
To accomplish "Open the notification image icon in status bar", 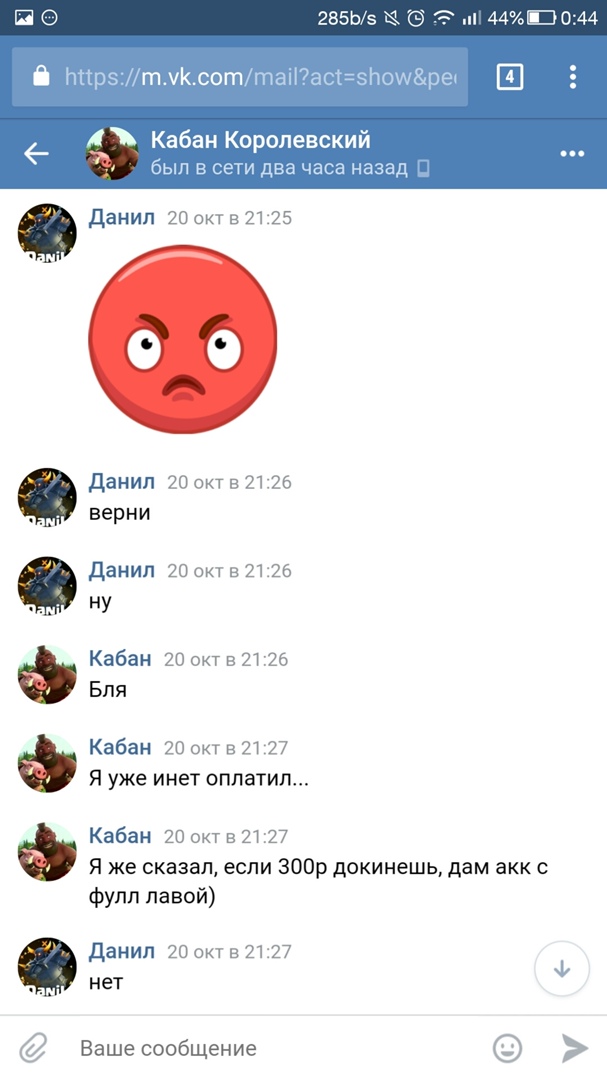I will pos(24,19).
